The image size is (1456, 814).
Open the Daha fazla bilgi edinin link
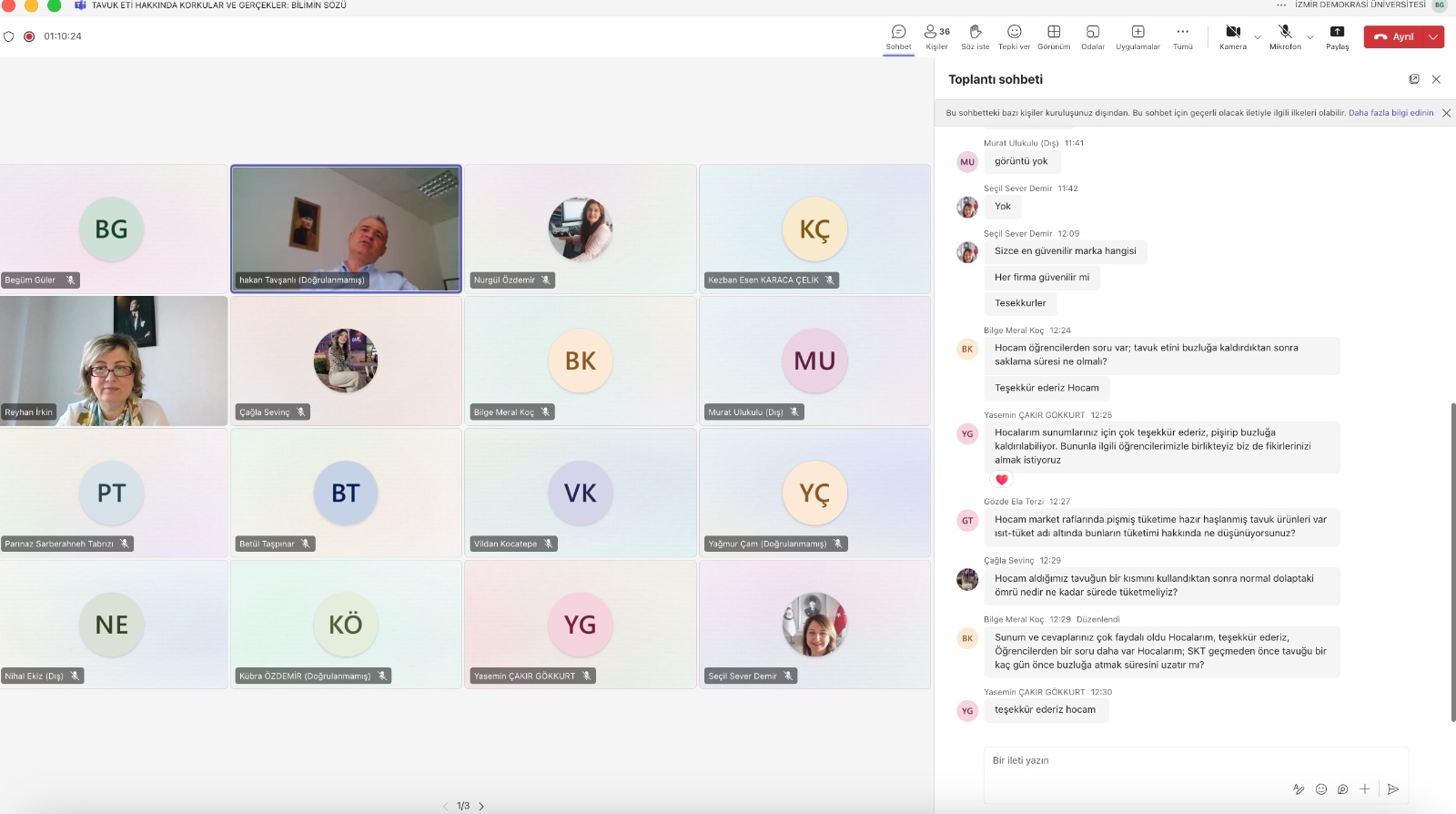(1390, 113)
